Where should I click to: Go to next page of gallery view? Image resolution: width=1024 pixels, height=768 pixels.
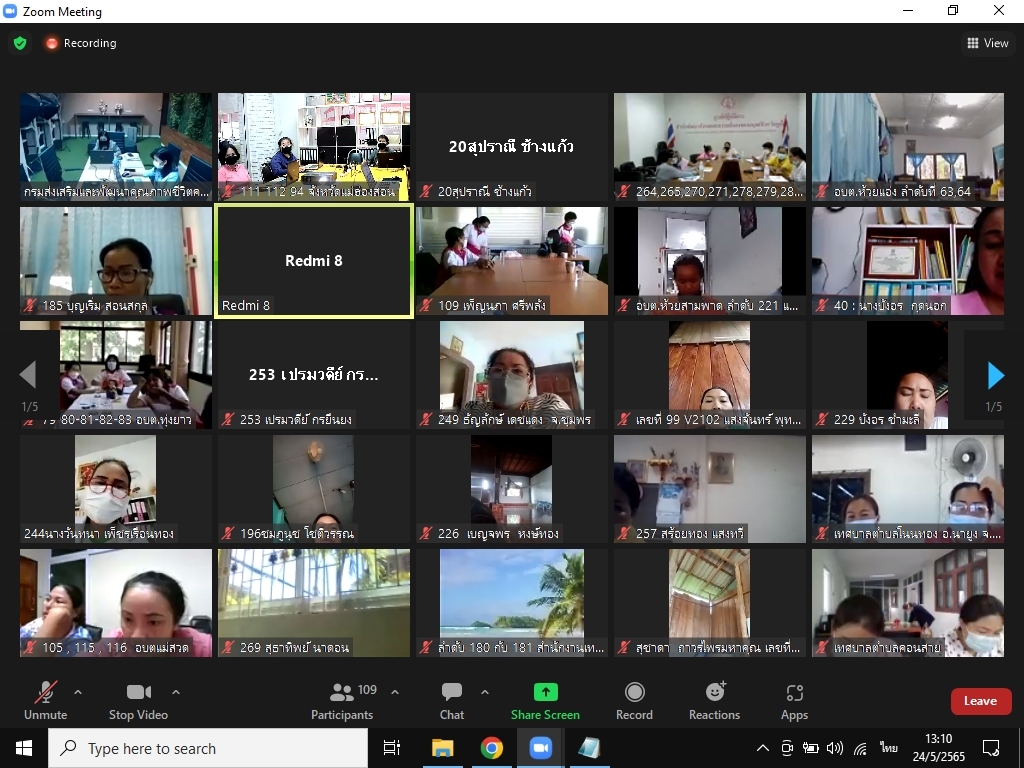point(995,375)
